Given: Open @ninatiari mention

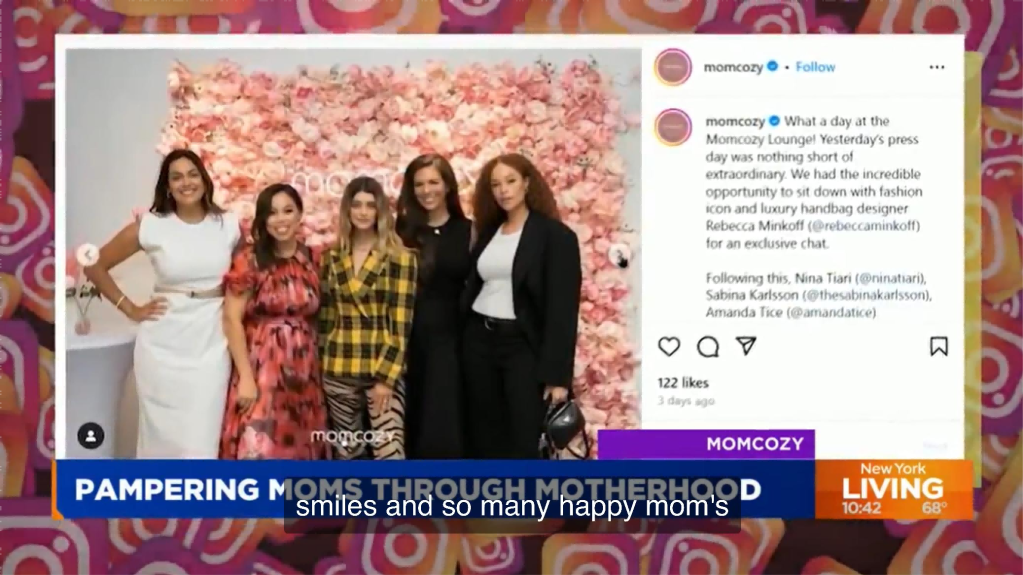Looking at the screenshot, I should pyautogui.click(x=890, y=278).
